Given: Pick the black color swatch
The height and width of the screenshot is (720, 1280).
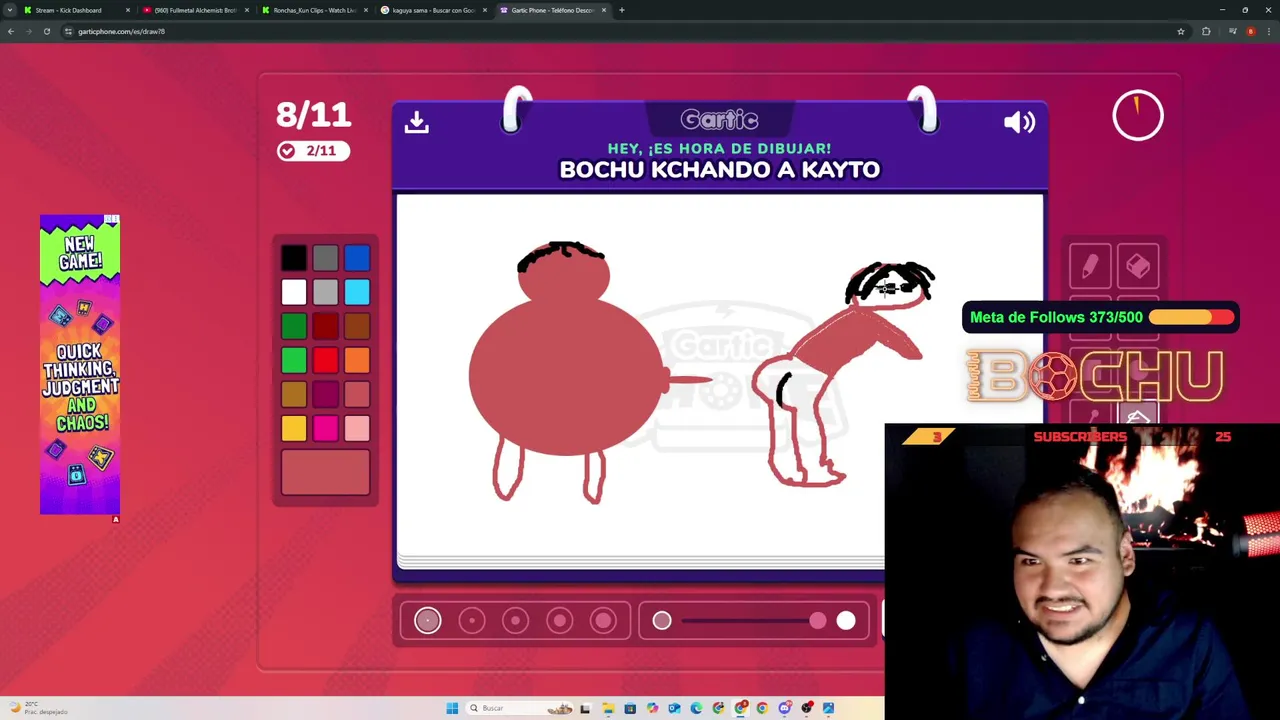Looking at the screenshot, I should 294,258.
